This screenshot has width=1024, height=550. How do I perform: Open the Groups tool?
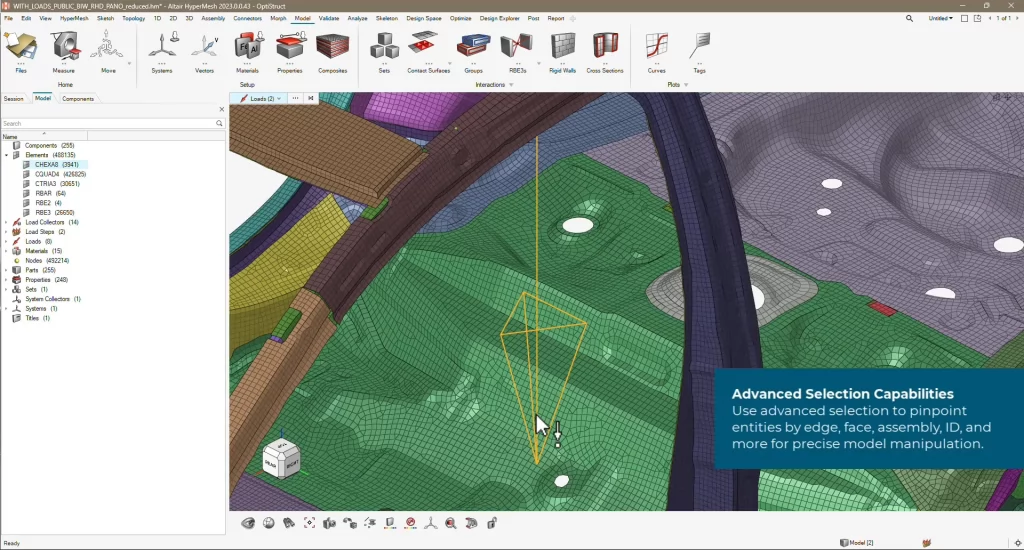[473, 52]
